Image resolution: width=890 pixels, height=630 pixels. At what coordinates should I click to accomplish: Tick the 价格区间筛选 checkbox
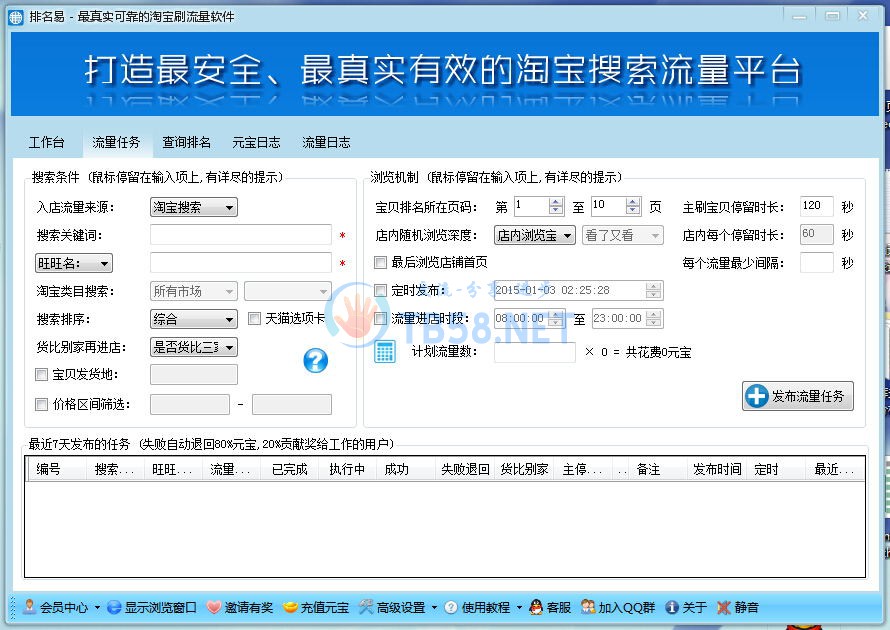[41, 404]
